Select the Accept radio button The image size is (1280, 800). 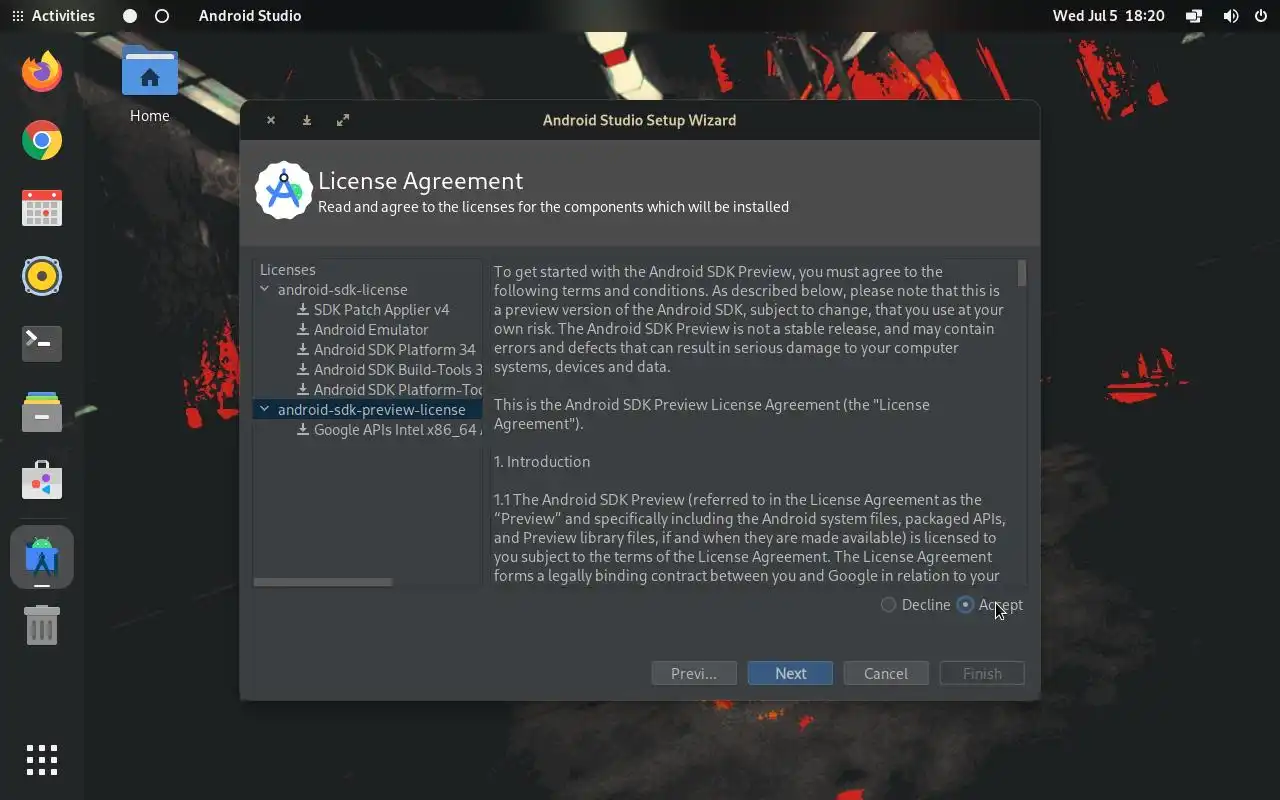coord(965,605)
